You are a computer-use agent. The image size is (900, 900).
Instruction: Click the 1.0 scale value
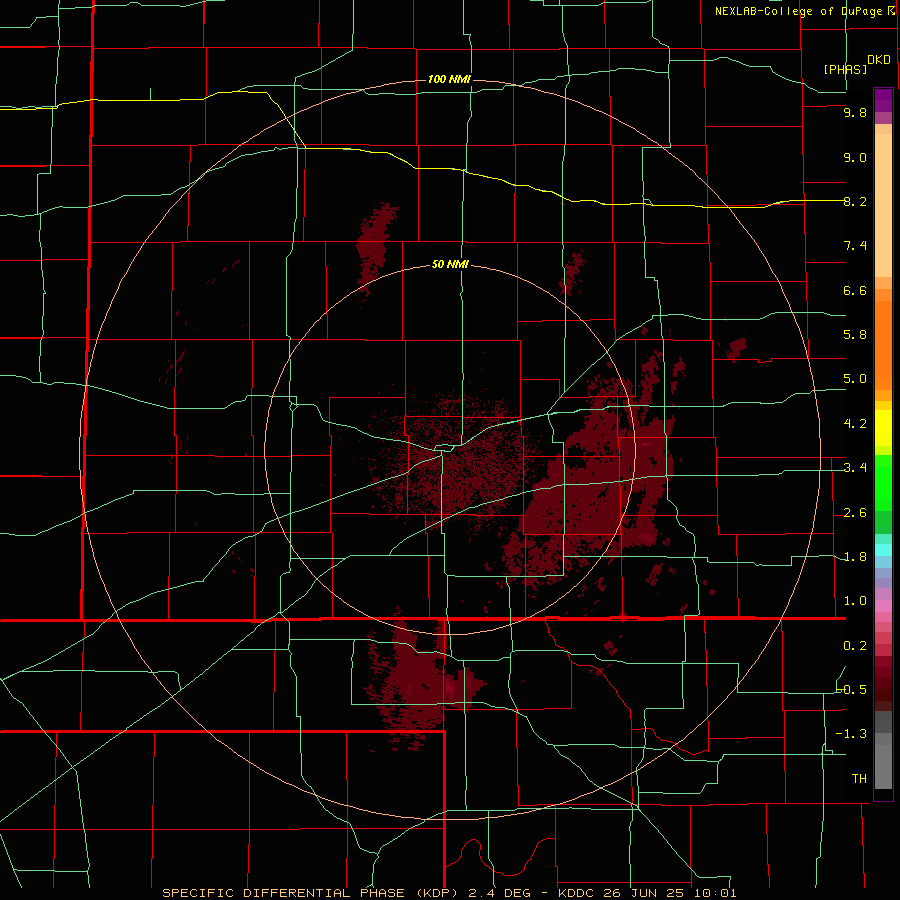coord(855,601)
